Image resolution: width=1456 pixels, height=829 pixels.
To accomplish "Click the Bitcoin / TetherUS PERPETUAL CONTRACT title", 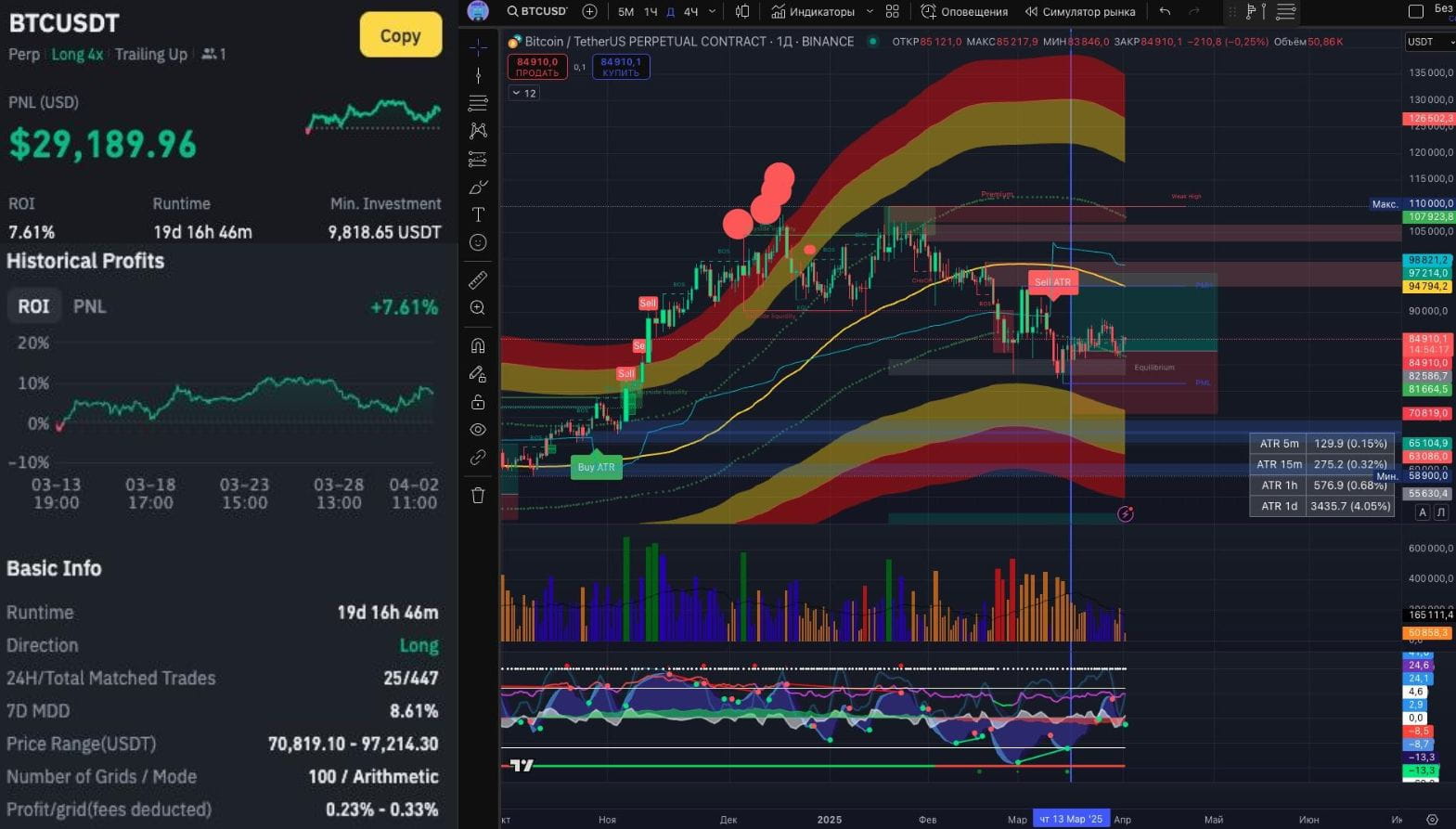I will [x=689, y=42].
